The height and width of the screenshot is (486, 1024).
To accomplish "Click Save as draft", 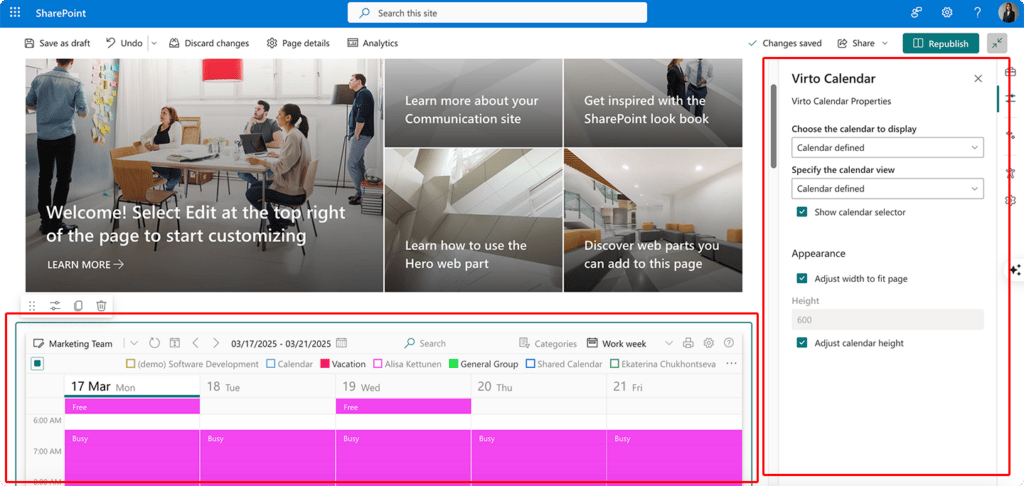I will click(x=57, y=43).
